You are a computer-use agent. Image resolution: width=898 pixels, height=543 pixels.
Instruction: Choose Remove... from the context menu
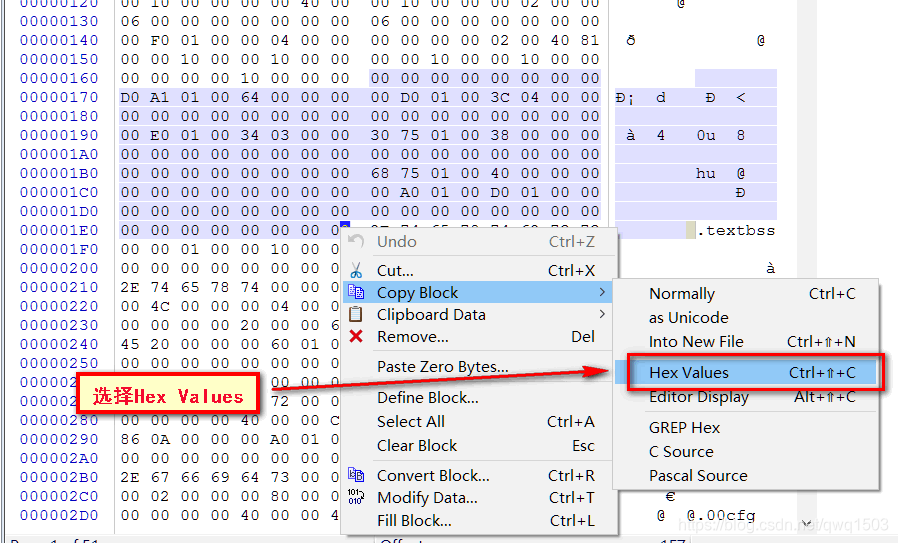pos(479,337)
